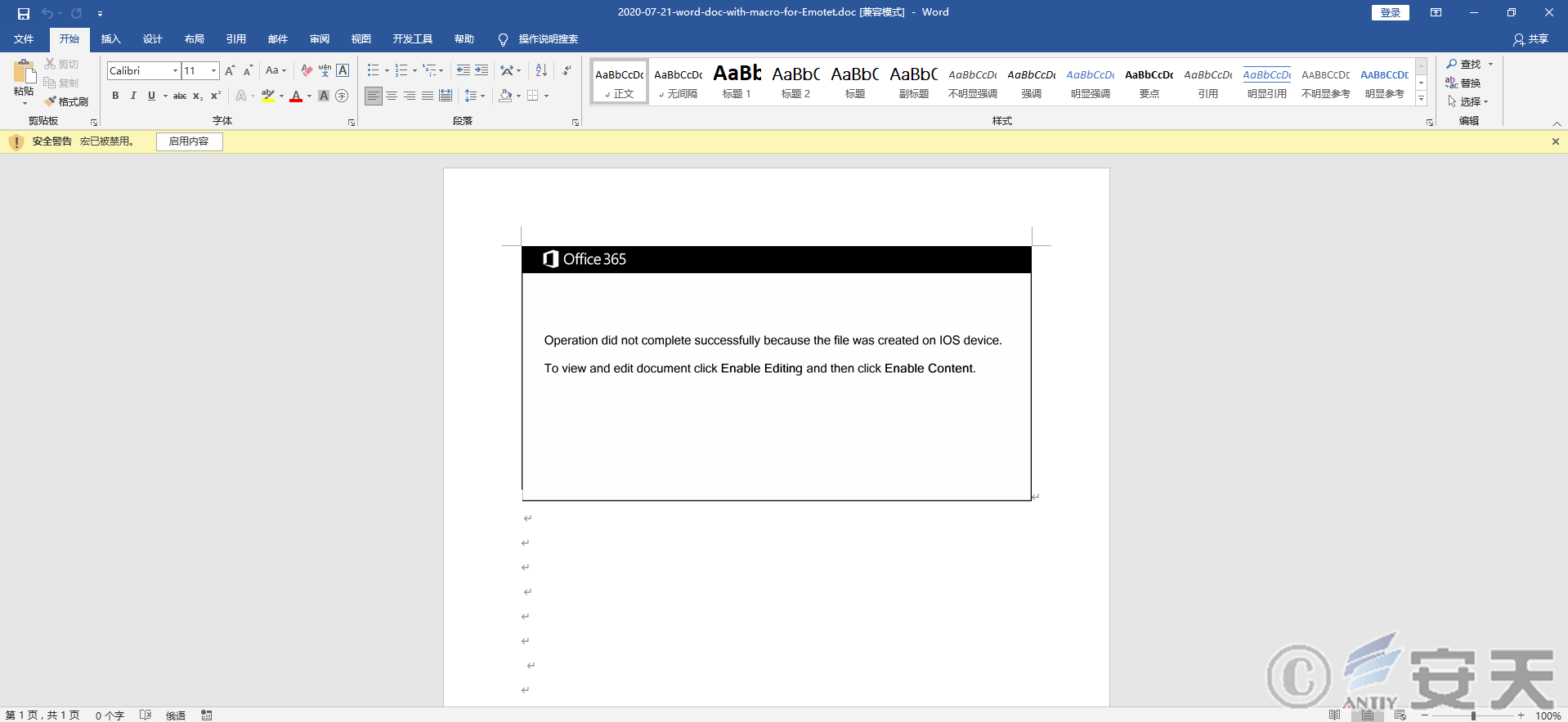This screenshot has height=722, width=1568.
Task: Open the numbered list dropdown
Action: pos(414,71)
